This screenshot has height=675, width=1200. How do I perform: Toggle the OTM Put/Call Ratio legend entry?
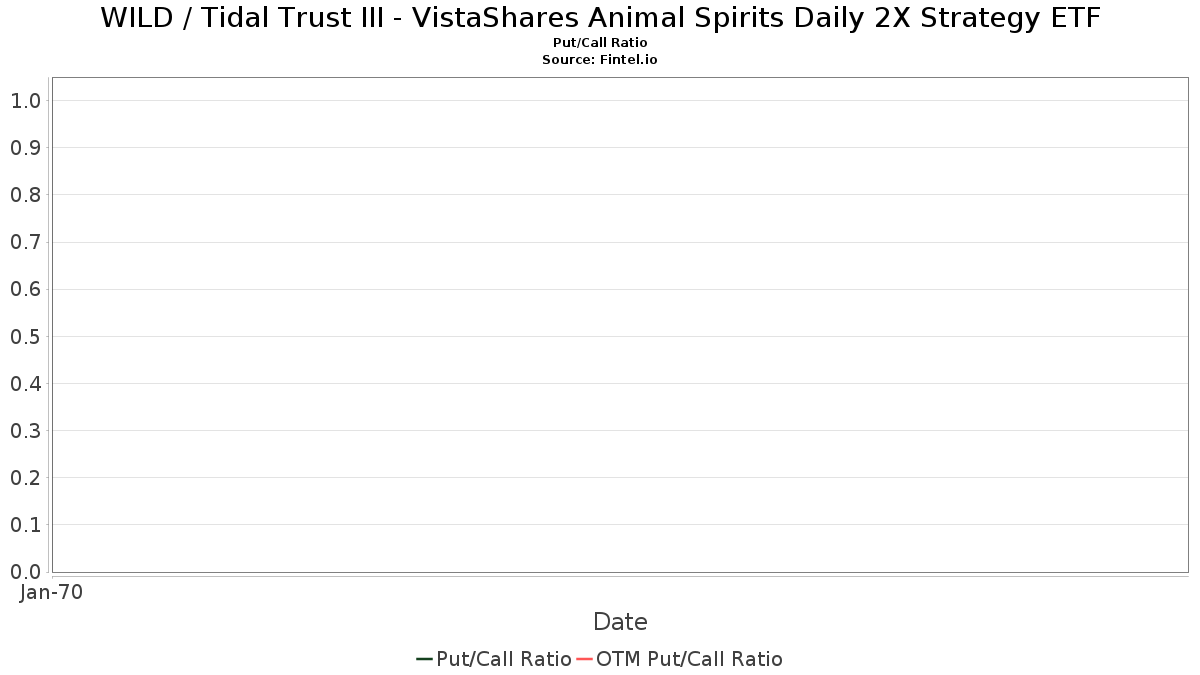coord(689,659)
